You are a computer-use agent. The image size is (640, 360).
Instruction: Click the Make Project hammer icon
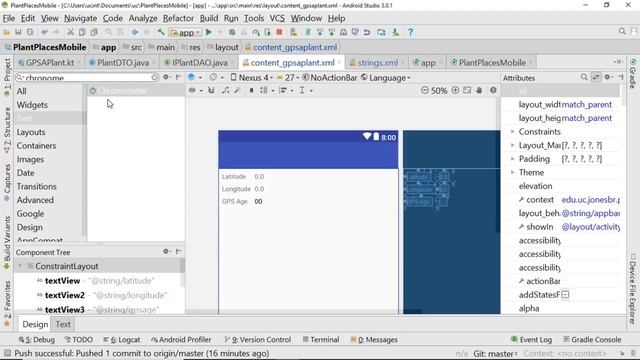[161, 32]
